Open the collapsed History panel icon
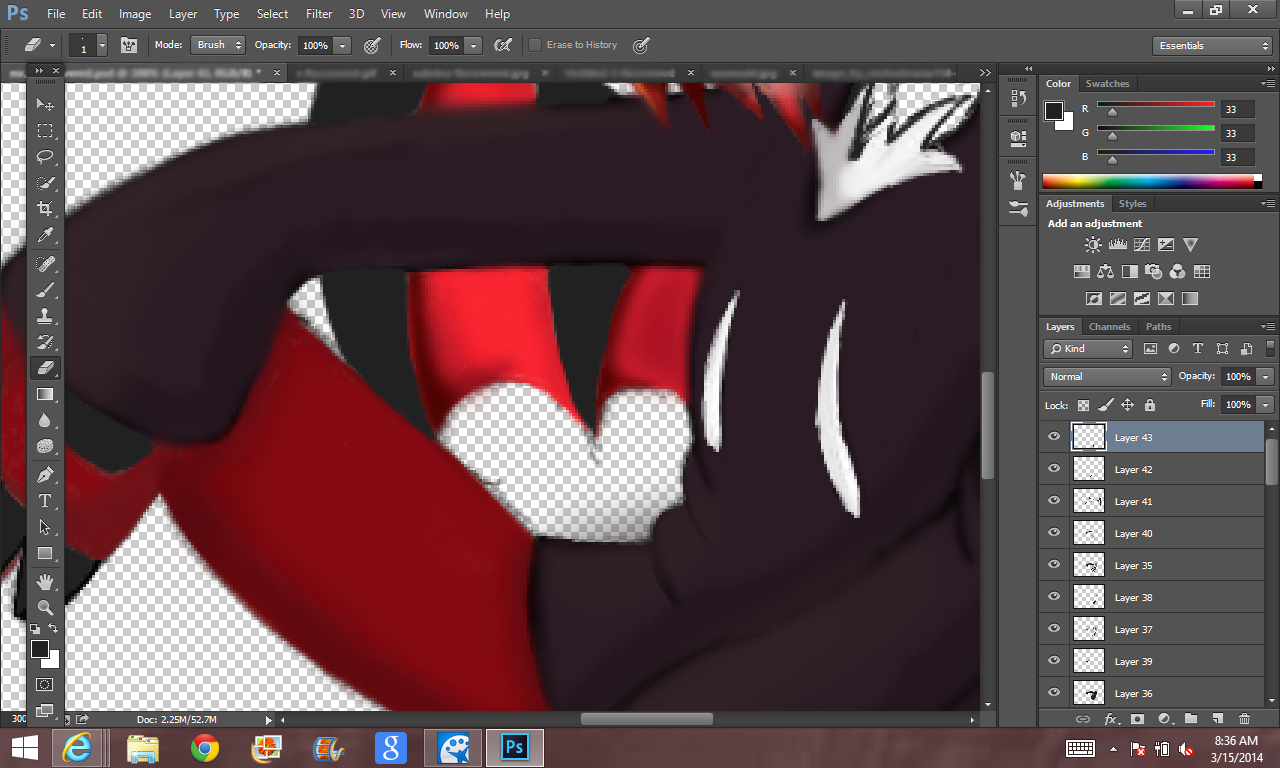 [x=1018, y=98]
